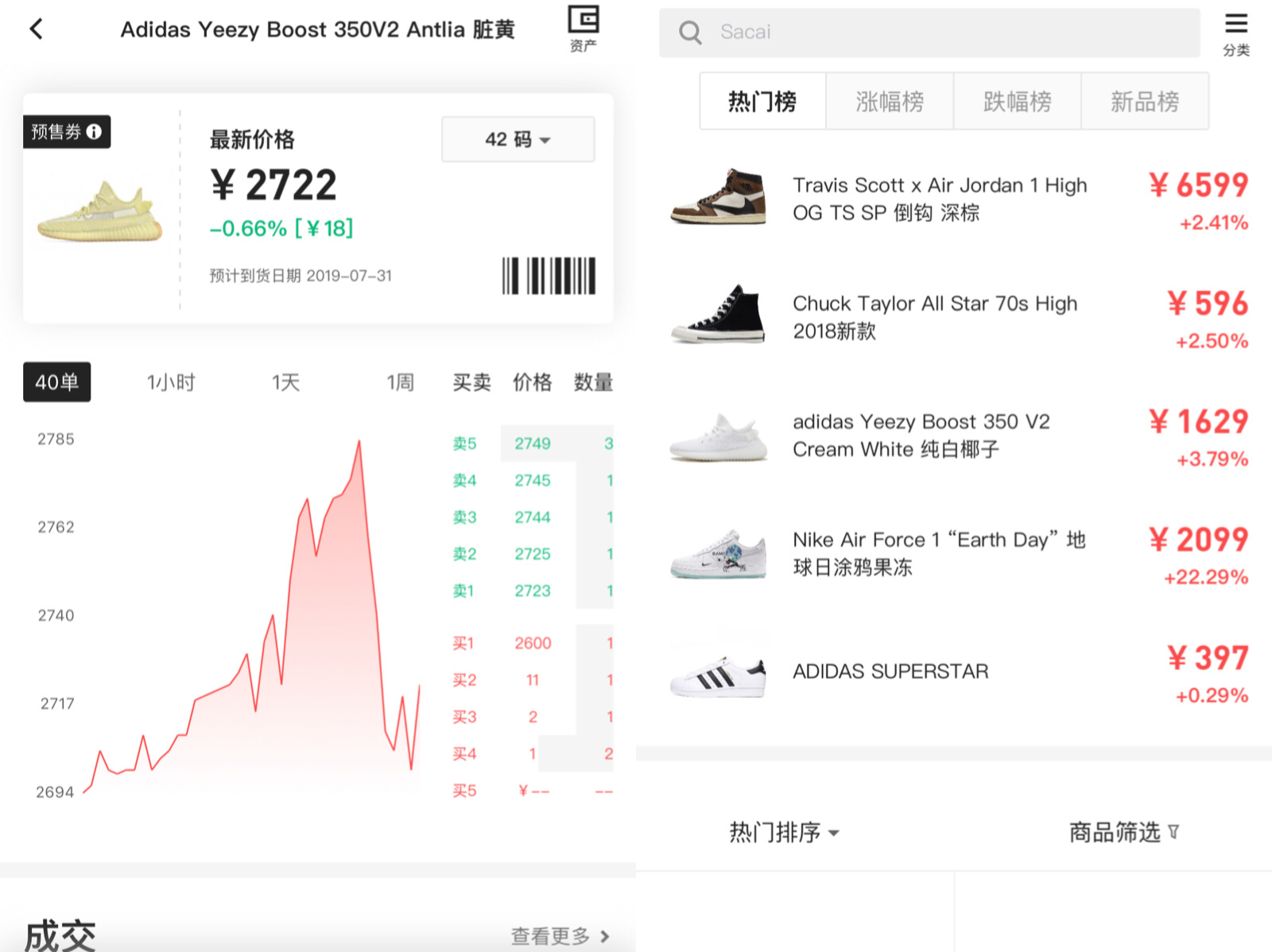The height and width of the screenshot is (952, 1272).
Task: Click the ¥596 price
Action: point(1208,304)
